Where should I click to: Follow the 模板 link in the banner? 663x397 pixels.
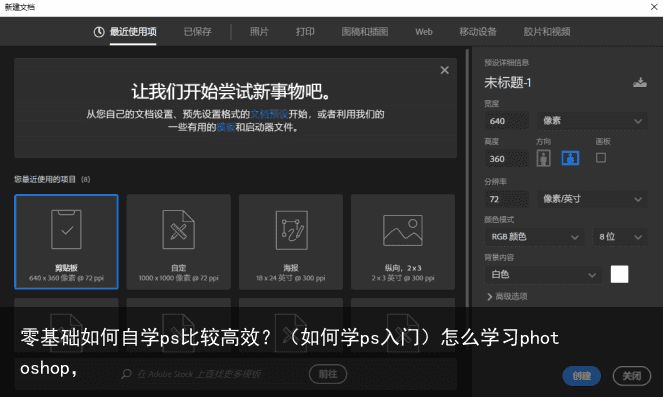click(226, 127)
